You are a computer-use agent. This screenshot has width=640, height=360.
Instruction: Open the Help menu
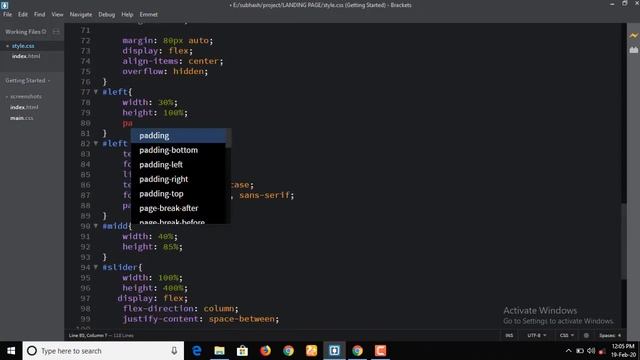click(x=127, y=14)
